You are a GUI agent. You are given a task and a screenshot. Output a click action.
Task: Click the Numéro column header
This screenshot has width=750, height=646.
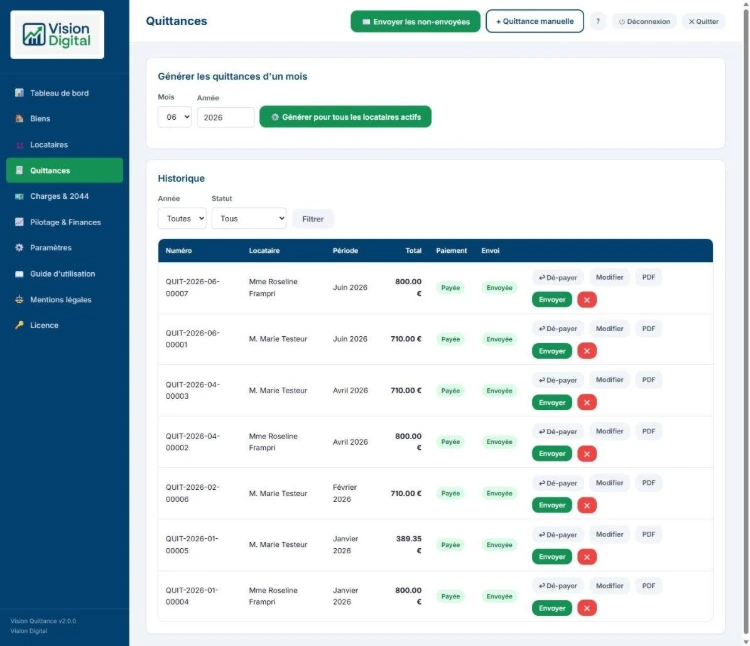(178, 251)
